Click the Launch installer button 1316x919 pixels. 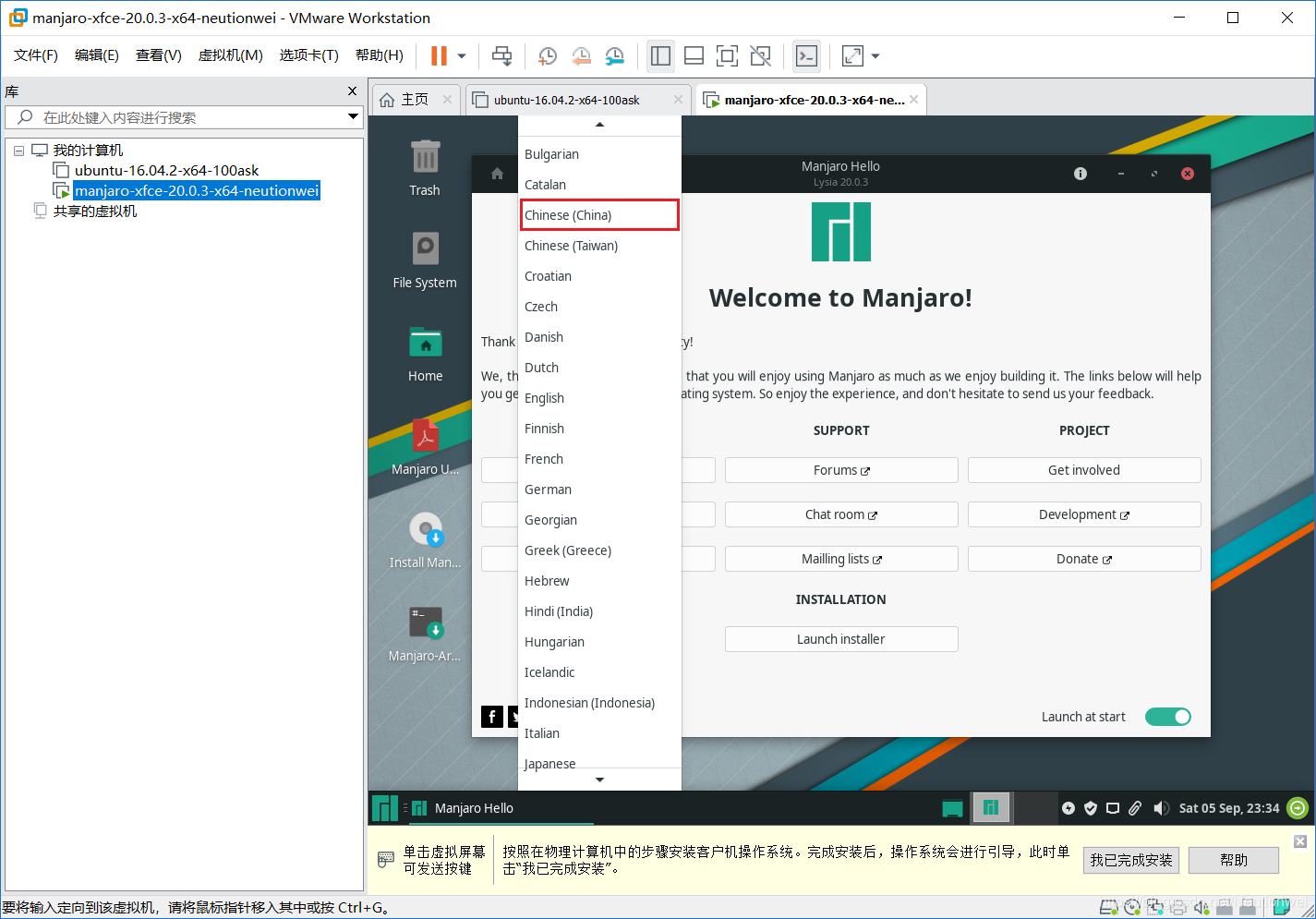tap(841, 639)
